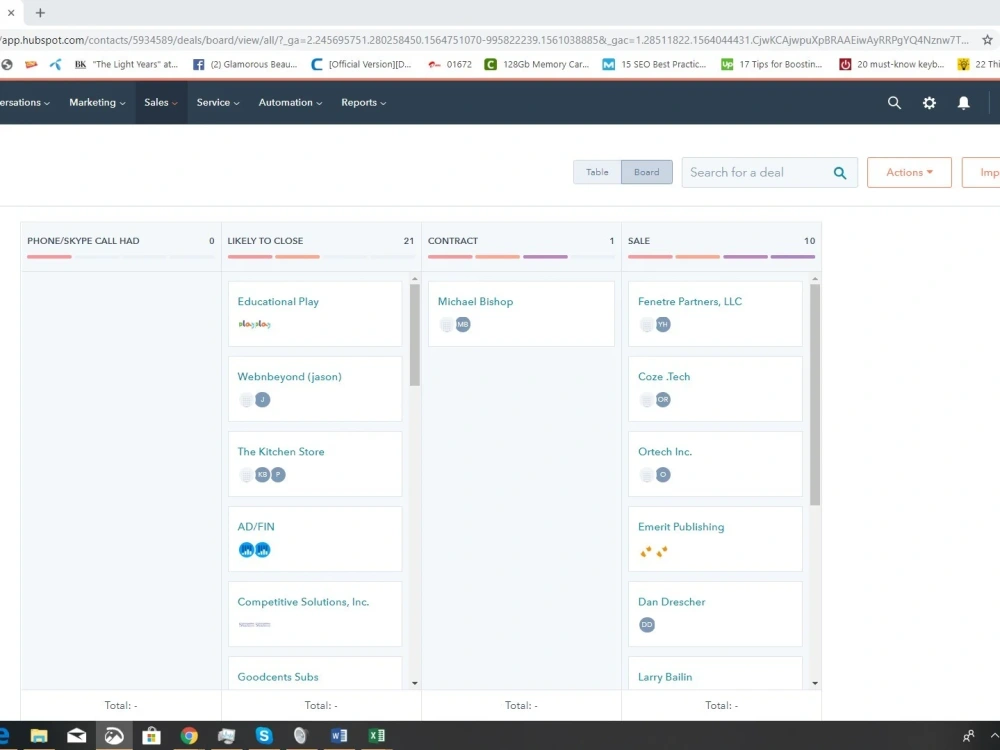Expand the Marketing menu
The image size is (1000, 750).
tap(97, 103)
